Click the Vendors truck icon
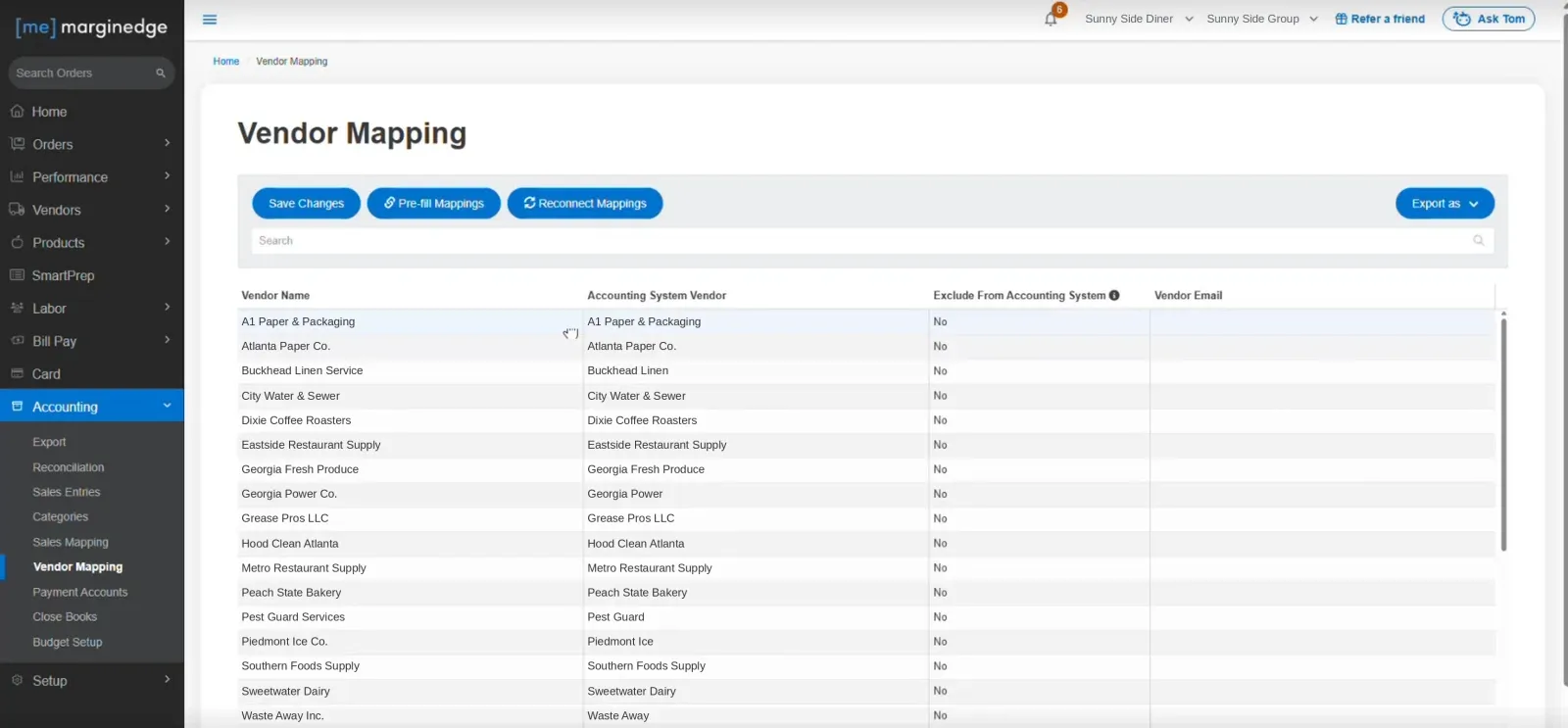The height and width of the screenshot is (728, 1568). tap(17, 210)
